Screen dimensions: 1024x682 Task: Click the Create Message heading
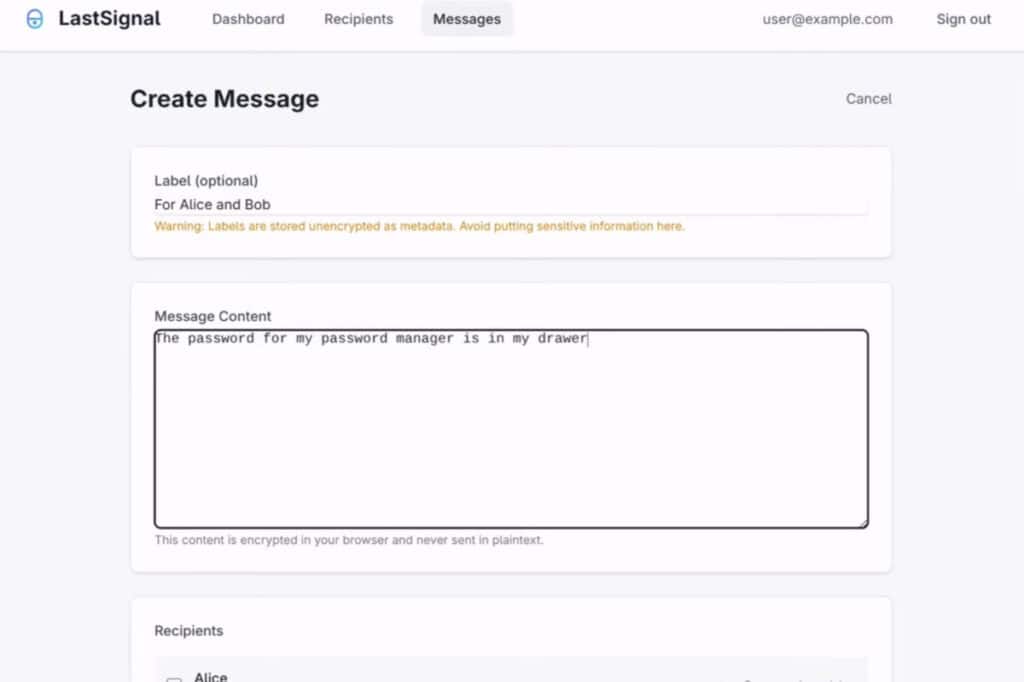(x=224, y=98)
